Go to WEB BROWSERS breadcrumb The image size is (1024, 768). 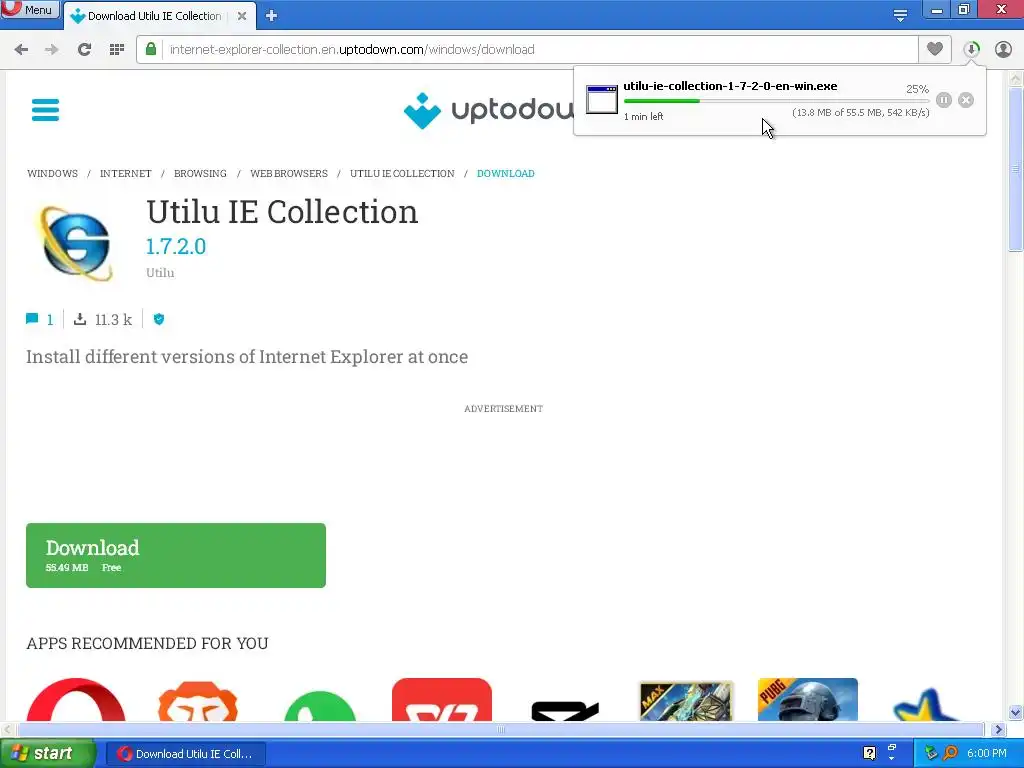point(289,174)
